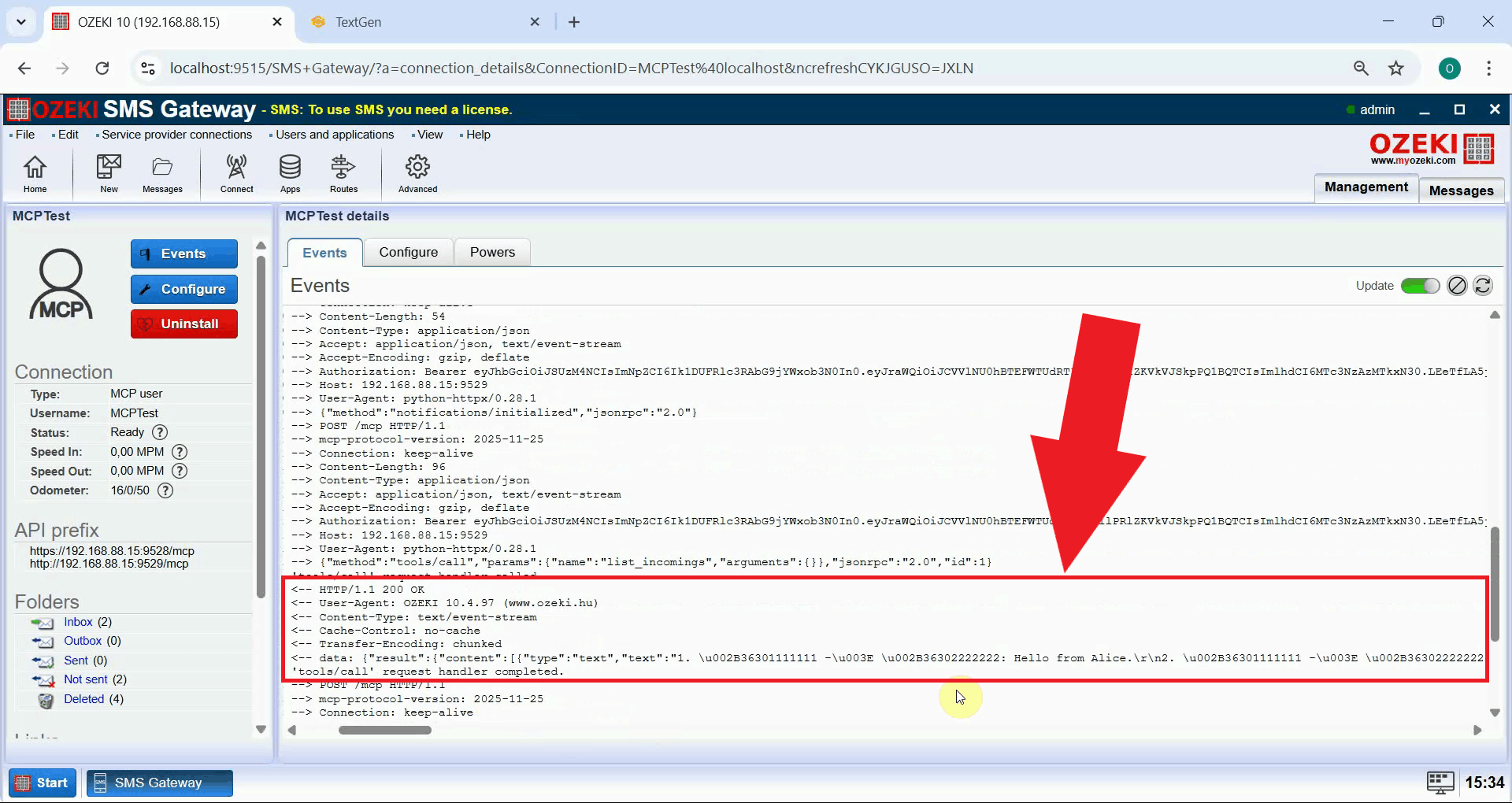Click the SMS Gateway taskbar button
This screenshot has width=1512, height=803.
(160, 783)
